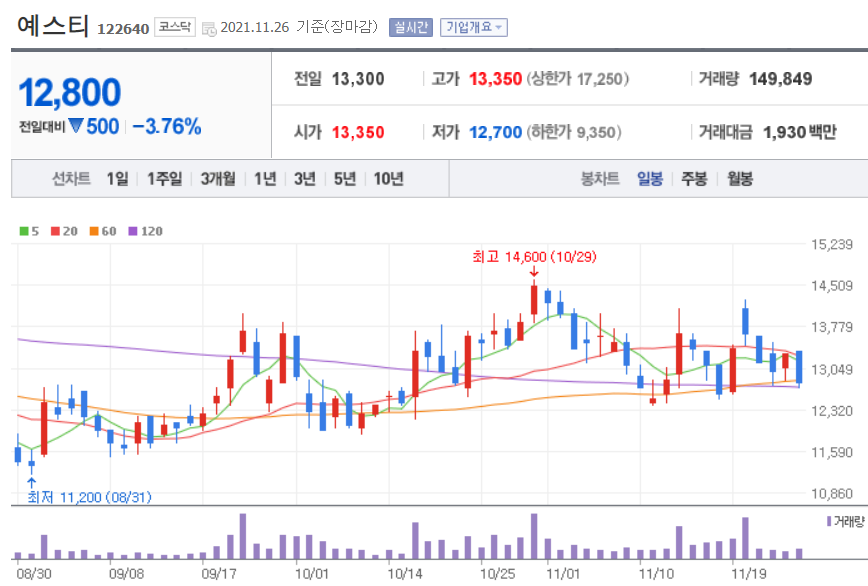The image size is (868, 586).
Task: Switch to 일봉 daily candle chart
Action: 650,179
